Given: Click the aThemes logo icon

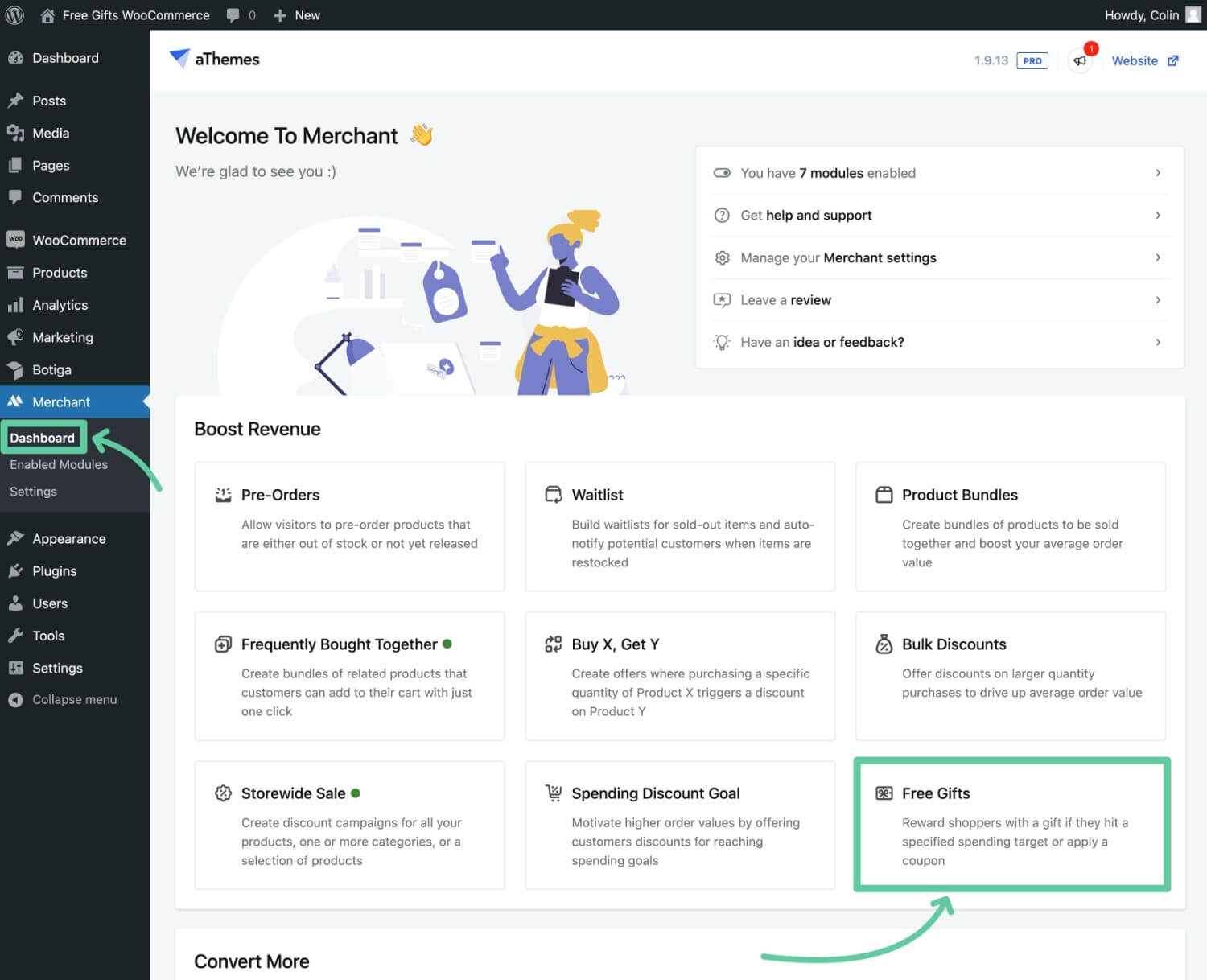Looking at the screenshot, I should pyautogui.click(x=179, y=58).
